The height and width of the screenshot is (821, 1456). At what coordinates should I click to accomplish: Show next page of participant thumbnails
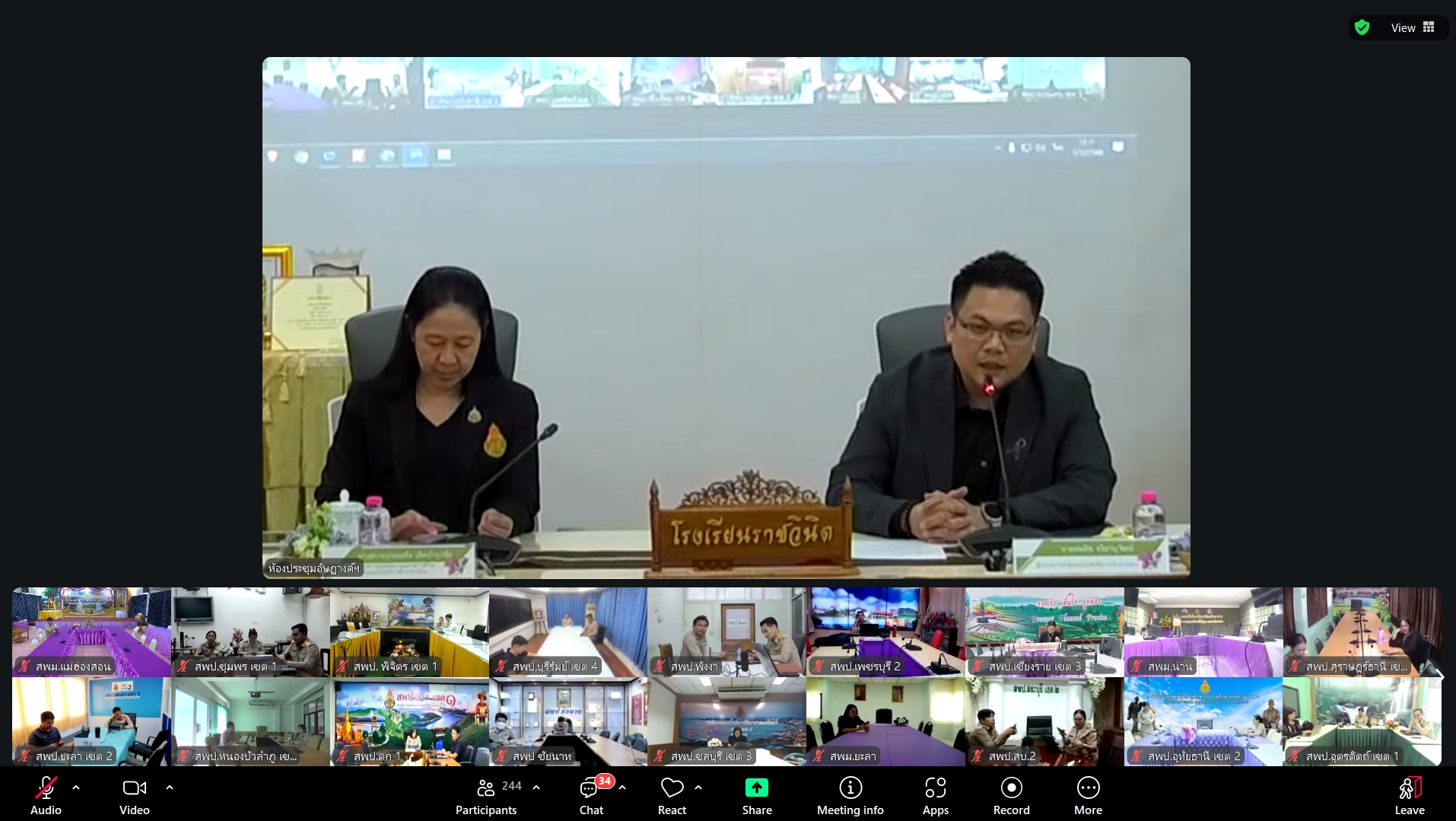click(1438, 676)
